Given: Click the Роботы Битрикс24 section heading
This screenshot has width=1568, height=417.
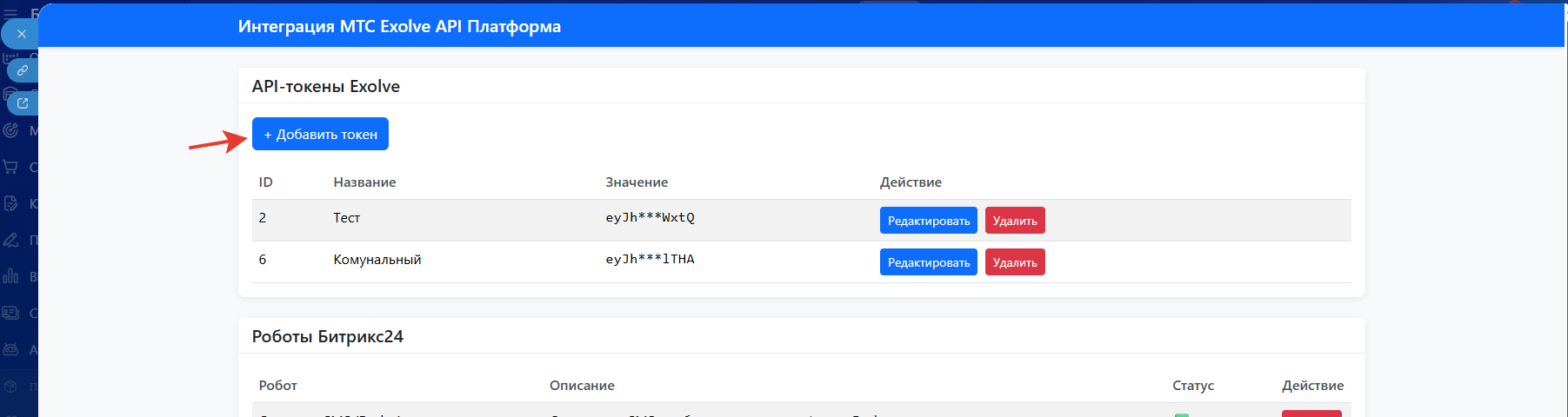Looking at the screenshot, I should 328,336.
